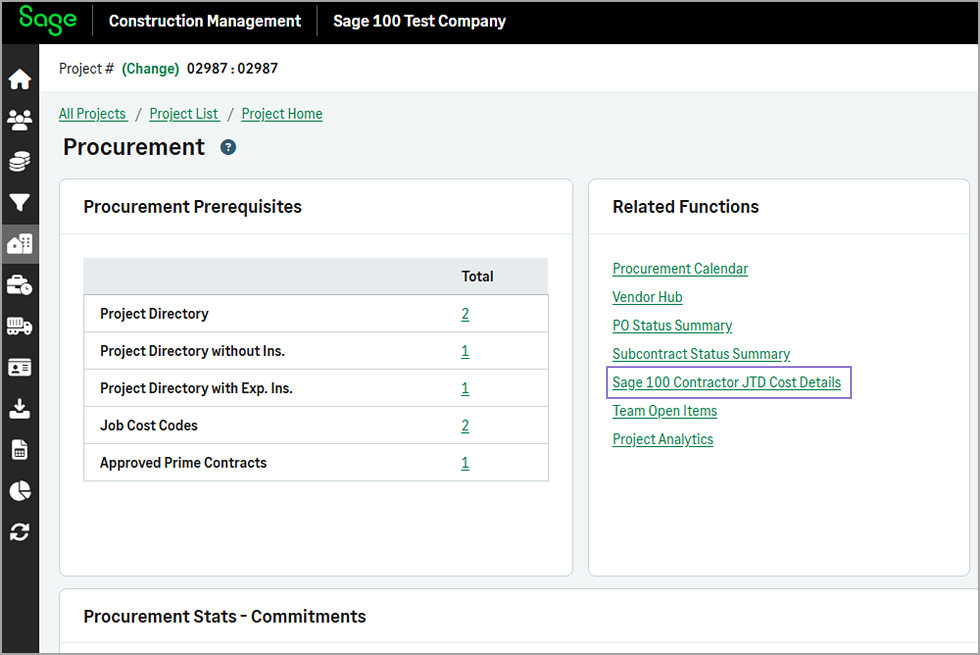Open Project Analytics link
The width and height of the screenshot is (980, 655).
coord(662,439)
